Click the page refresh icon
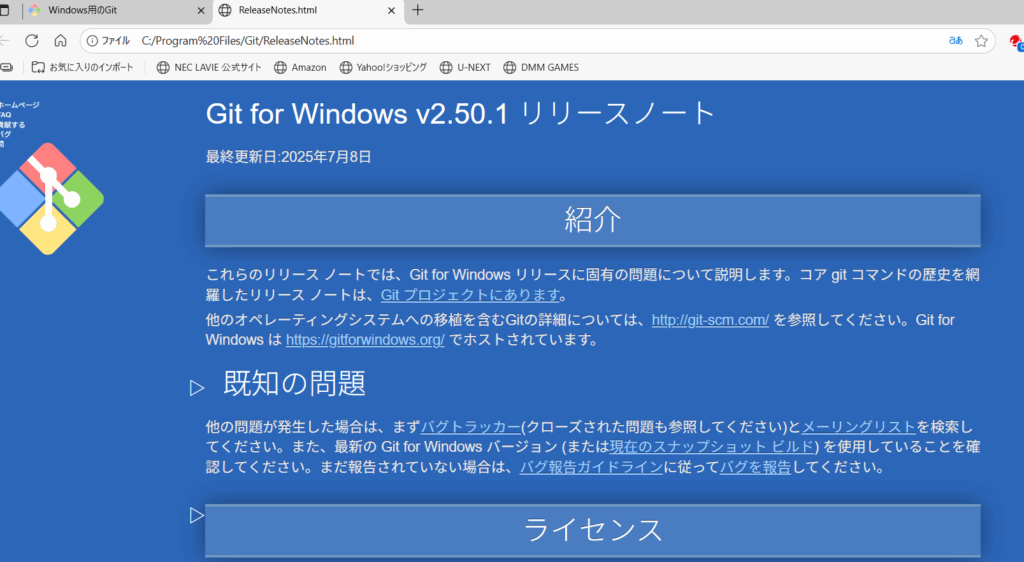1024x562 pixels. 32,41
